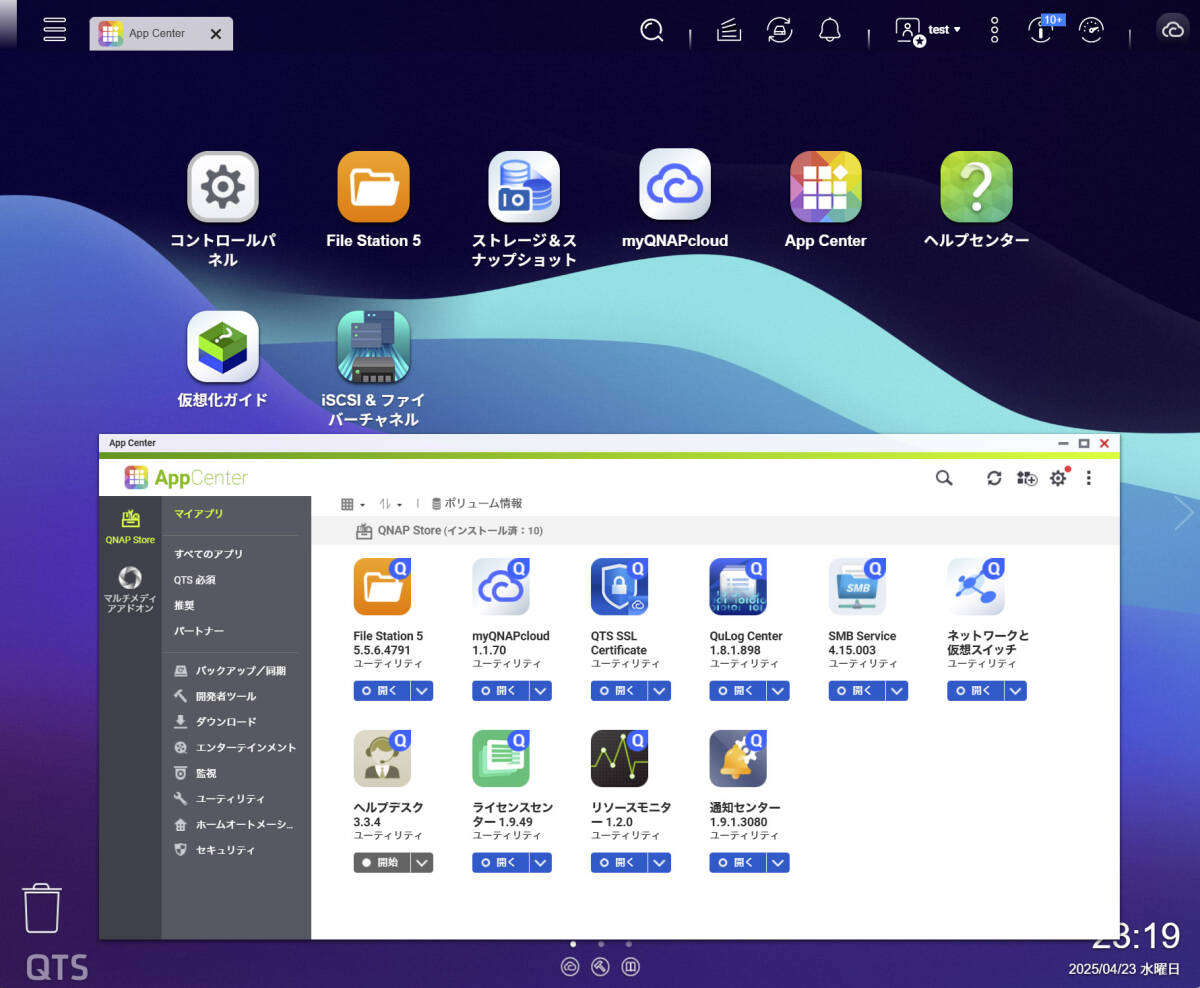1200x988 pixels.
Task: Search apps in App Center
Action: 944,478
